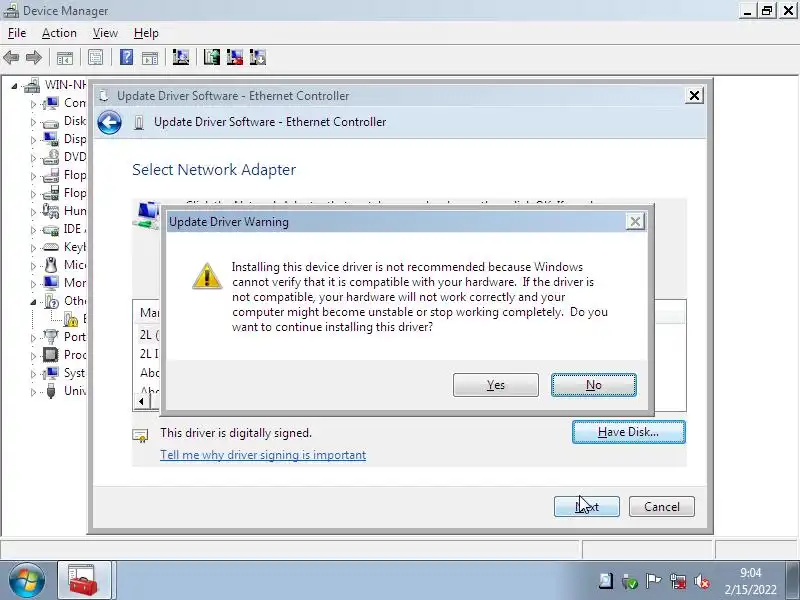800x600 pixels.
Task: Close the Update Driver Warning dialog
Action: [635, 221]
